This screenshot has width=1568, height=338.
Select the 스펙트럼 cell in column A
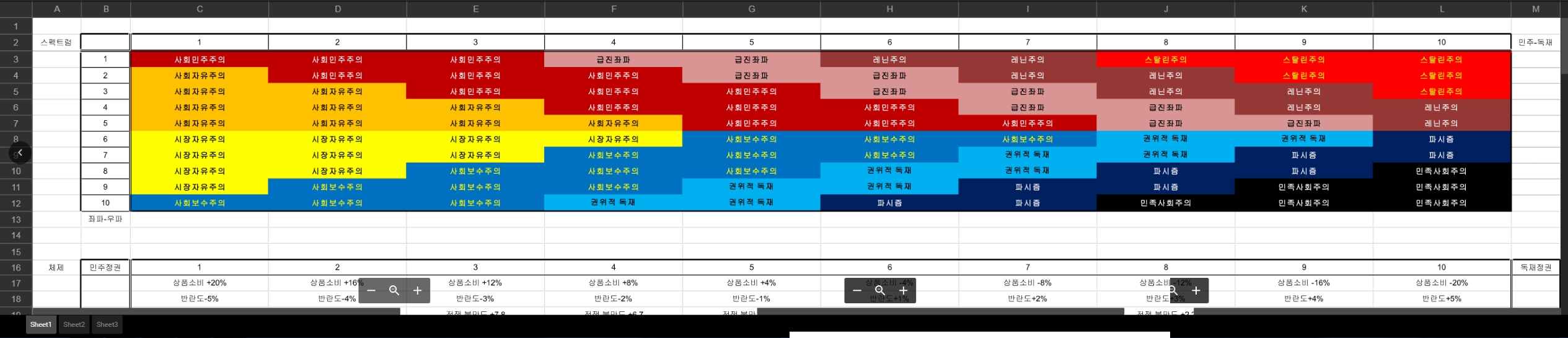[56, 42]
